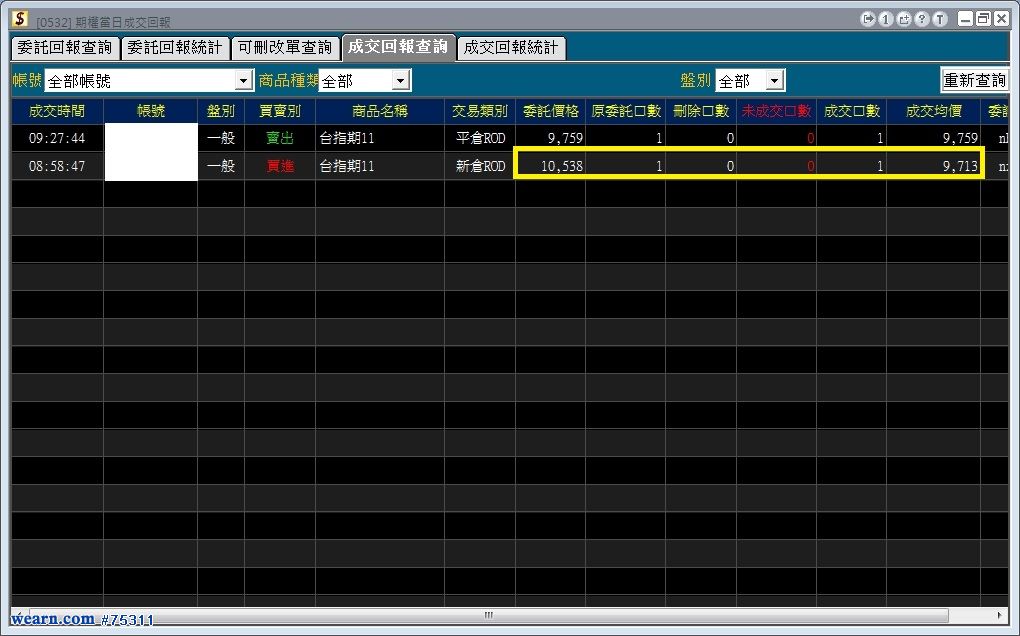The height and width of the screenshot is (636, 1020).
Task: Open help via the question mark icon
Action: pos(922,20)
